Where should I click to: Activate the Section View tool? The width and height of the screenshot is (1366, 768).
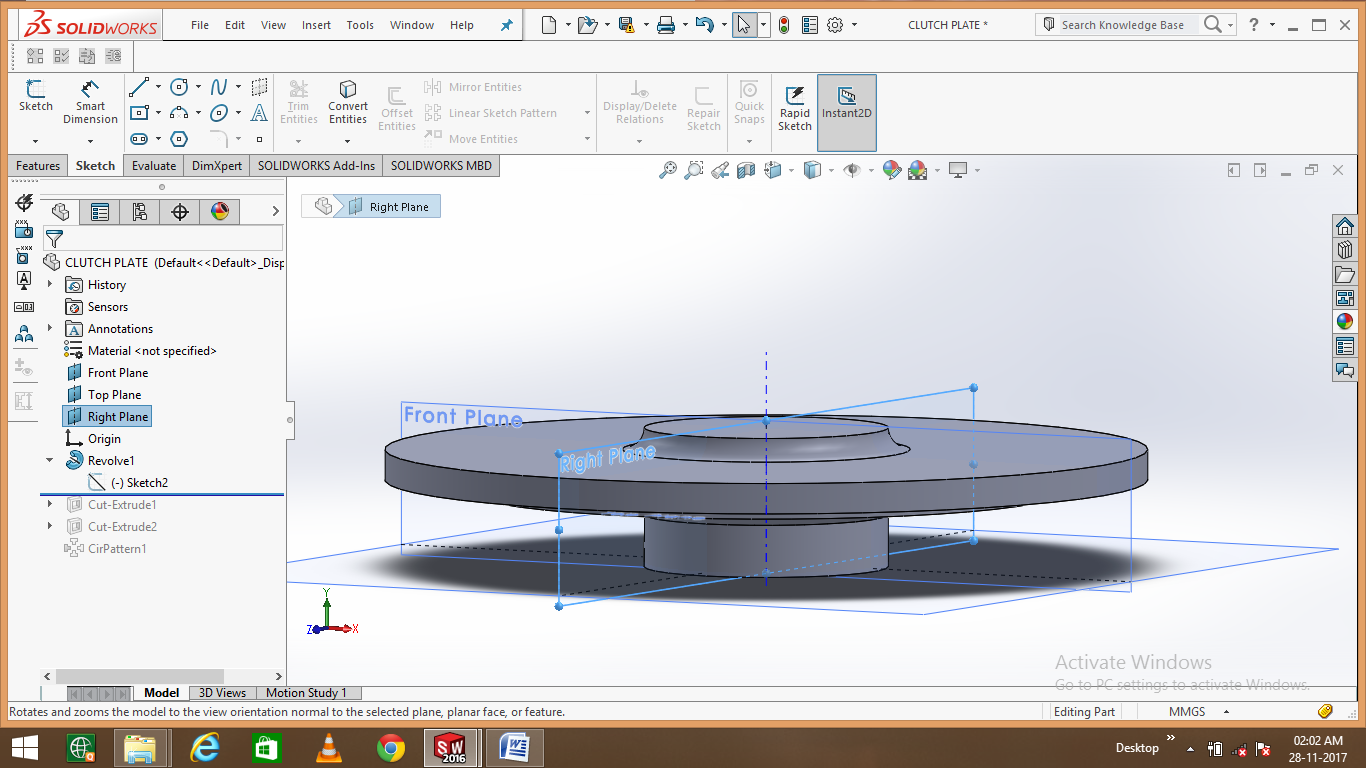[746, 170]
